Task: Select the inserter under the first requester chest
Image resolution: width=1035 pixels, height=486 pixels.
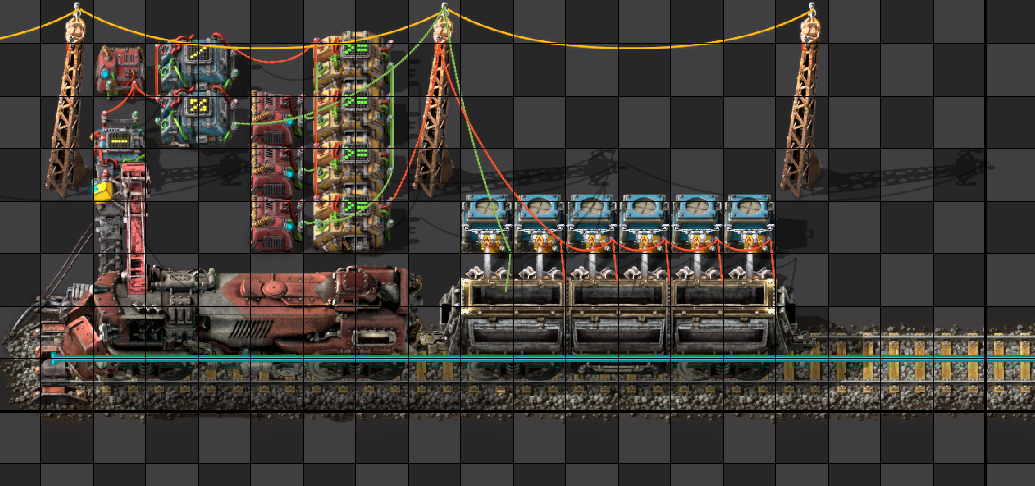Action: (487, 259)
